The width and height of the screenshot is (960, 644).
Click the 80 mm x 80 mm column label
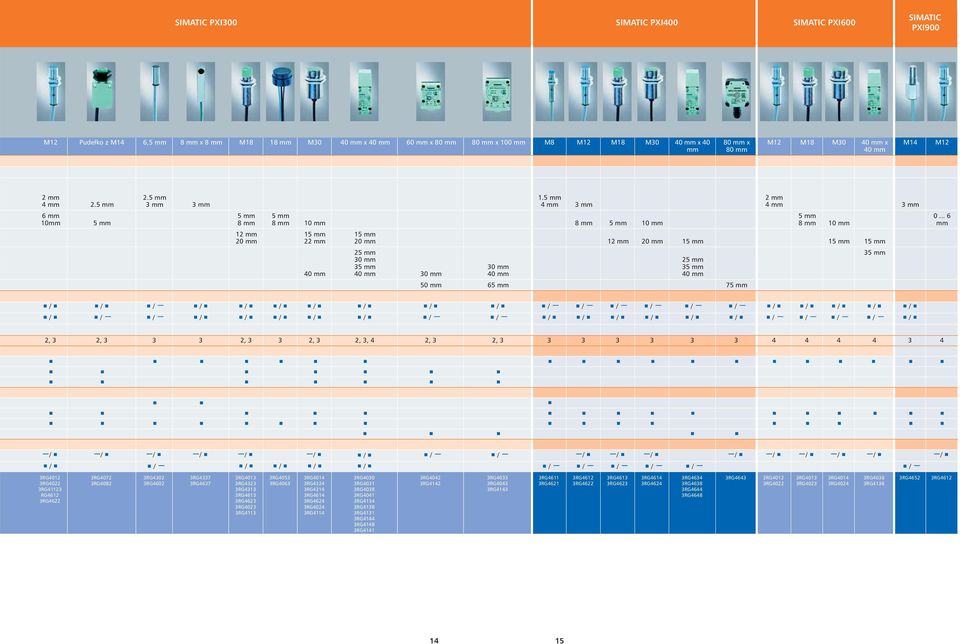click(737, 146)
